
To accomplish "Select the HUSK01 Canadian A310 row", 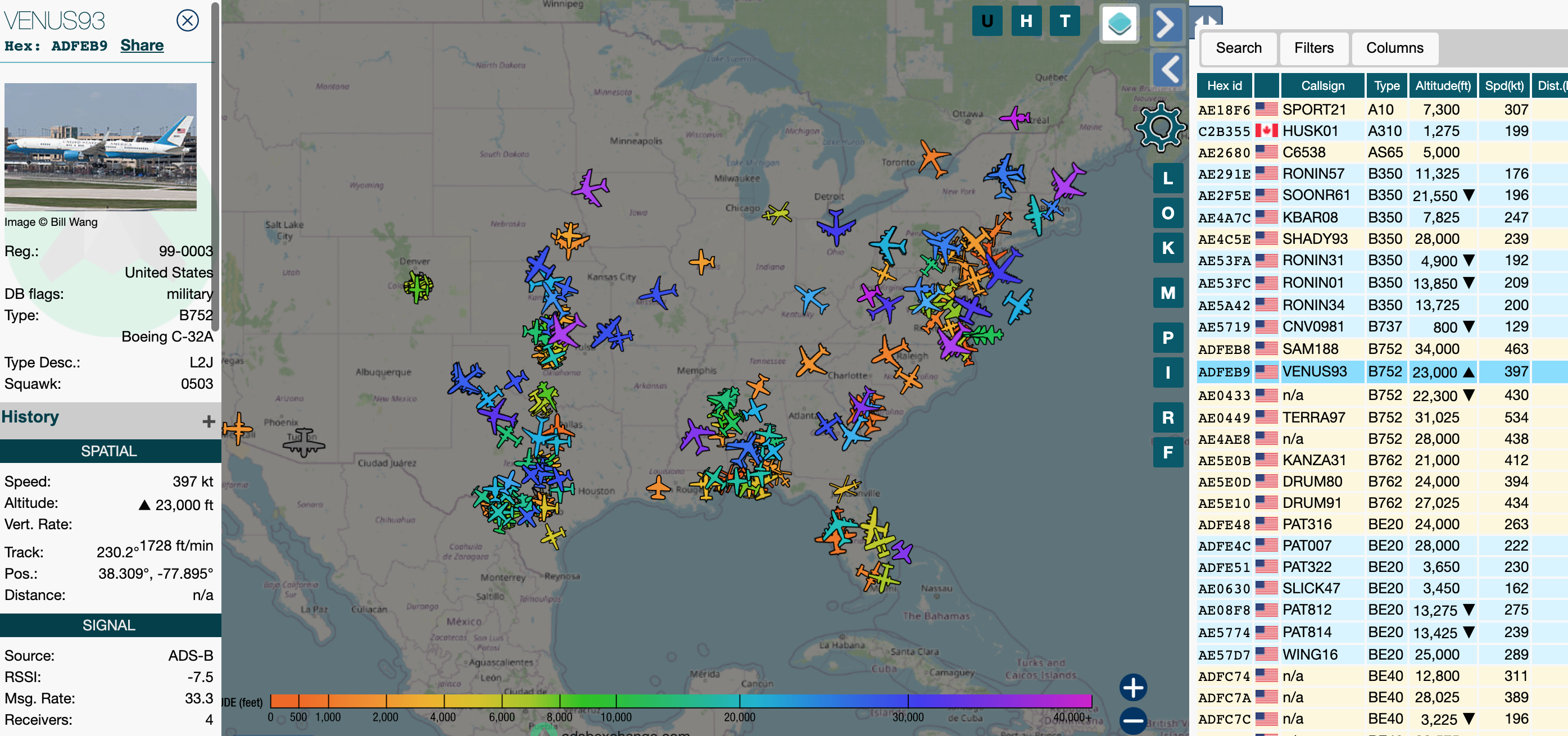I will [x=1382, y=131].
